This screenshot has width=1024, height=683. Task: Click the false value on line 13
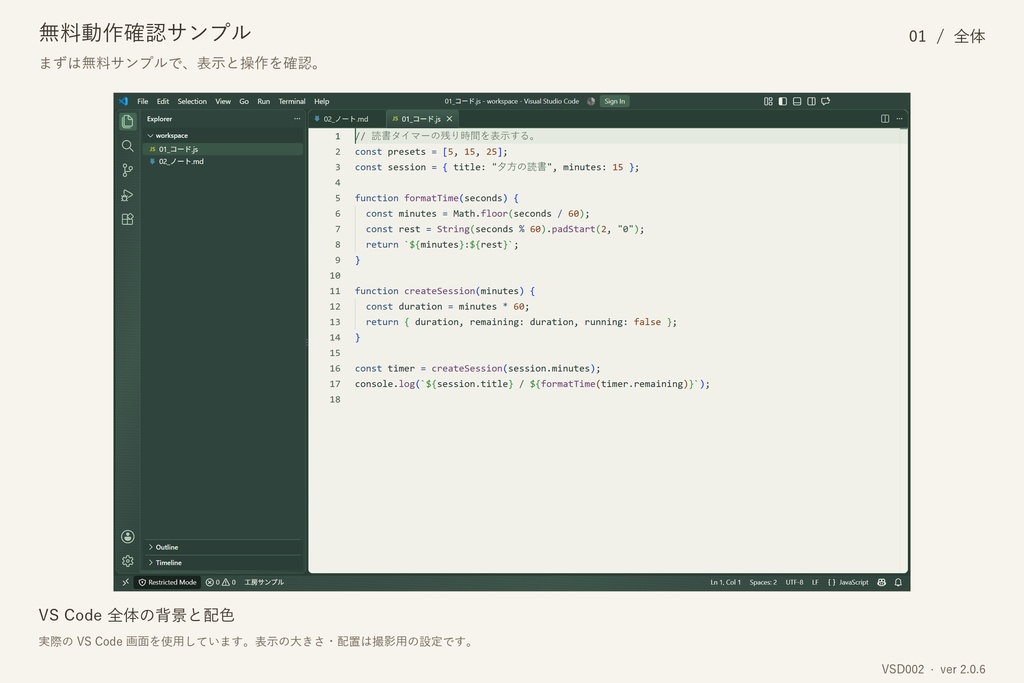(647, 322)
